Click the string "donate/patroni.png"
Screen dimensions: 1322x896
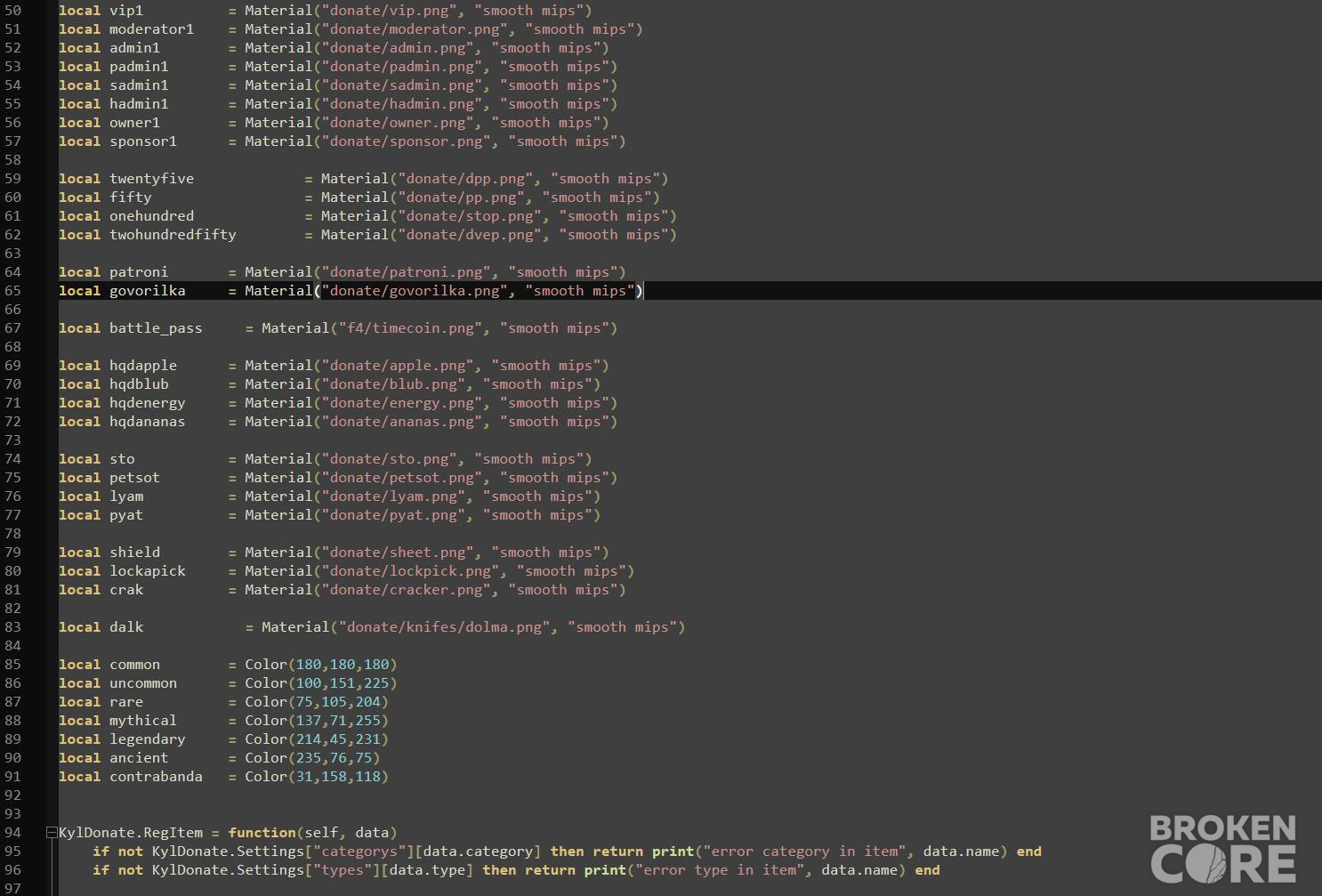[x=407, y=272]
